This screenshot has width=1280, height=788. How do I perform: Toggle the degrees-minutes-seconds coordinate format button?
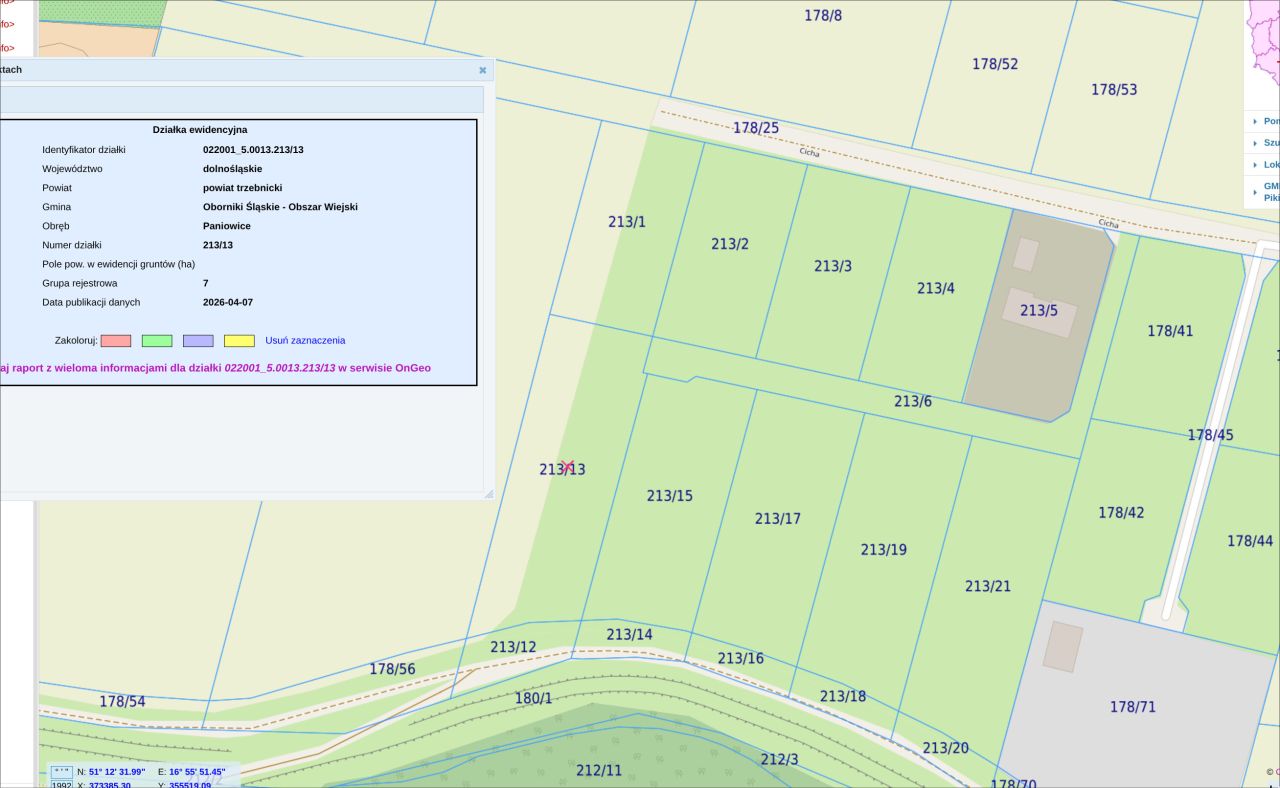[x=62, y=772]
